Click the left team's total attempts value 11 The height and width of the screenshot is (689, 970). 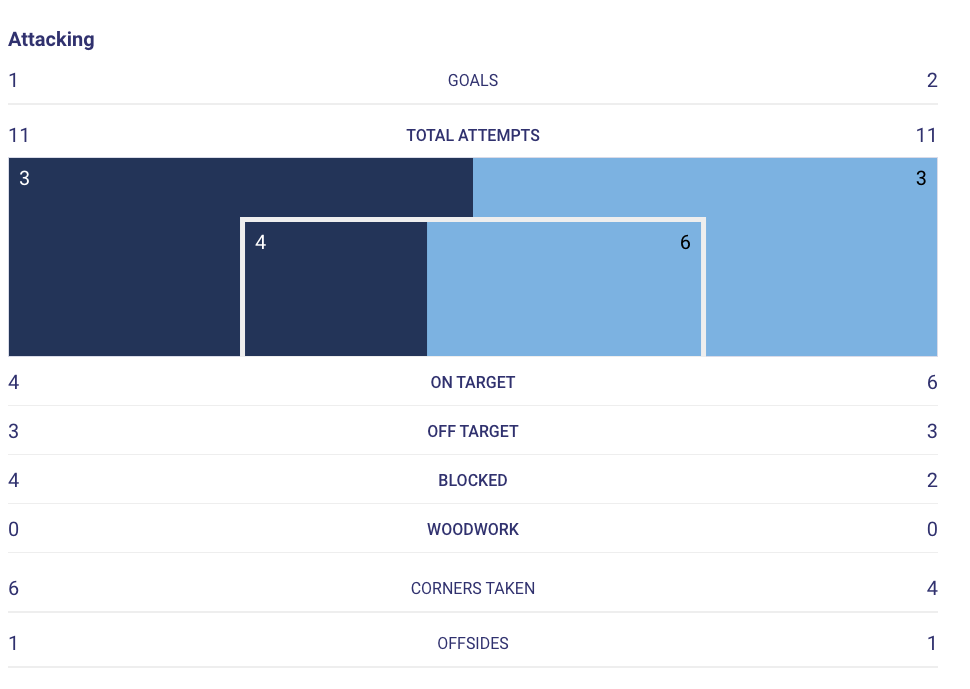(x=19, y=136)
